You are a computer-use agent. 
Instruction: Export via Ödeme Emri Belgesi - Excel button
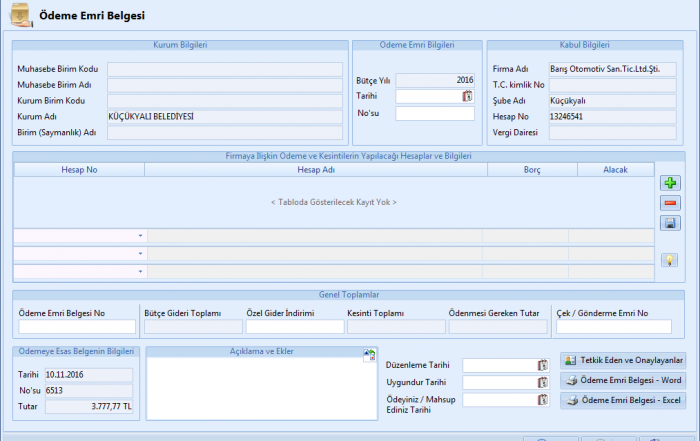tap(624, 400)
